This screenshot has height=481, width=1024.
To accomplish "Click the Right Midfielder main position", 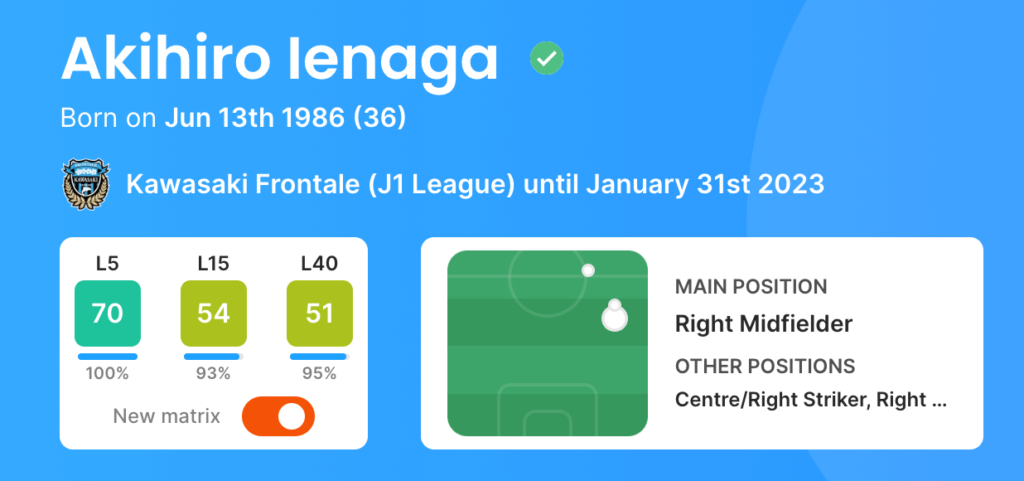I will click(763, 324).
